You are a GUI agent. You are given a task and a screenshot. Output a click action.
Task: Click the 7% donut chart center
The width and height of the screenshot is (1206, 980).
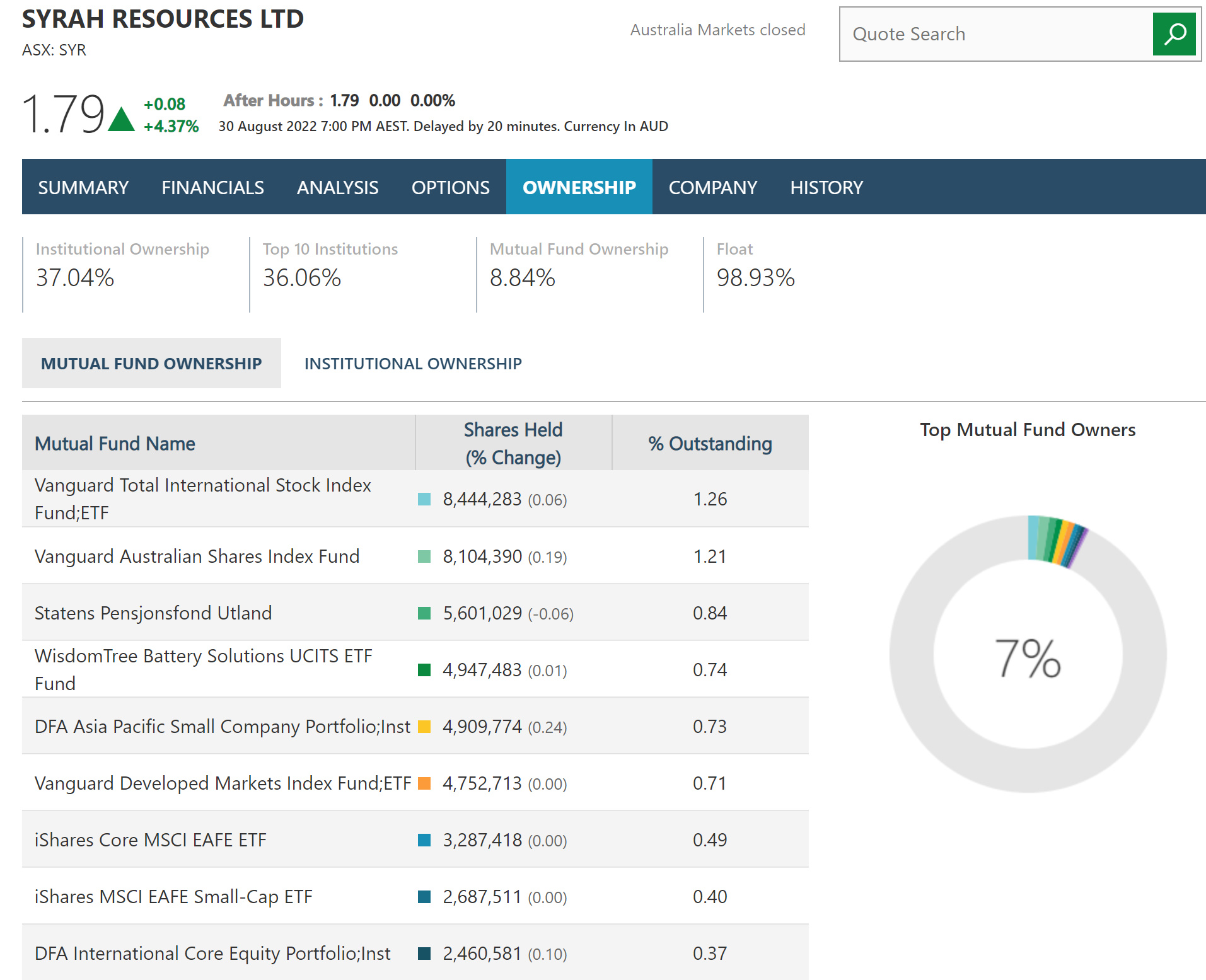[1028, 657]
